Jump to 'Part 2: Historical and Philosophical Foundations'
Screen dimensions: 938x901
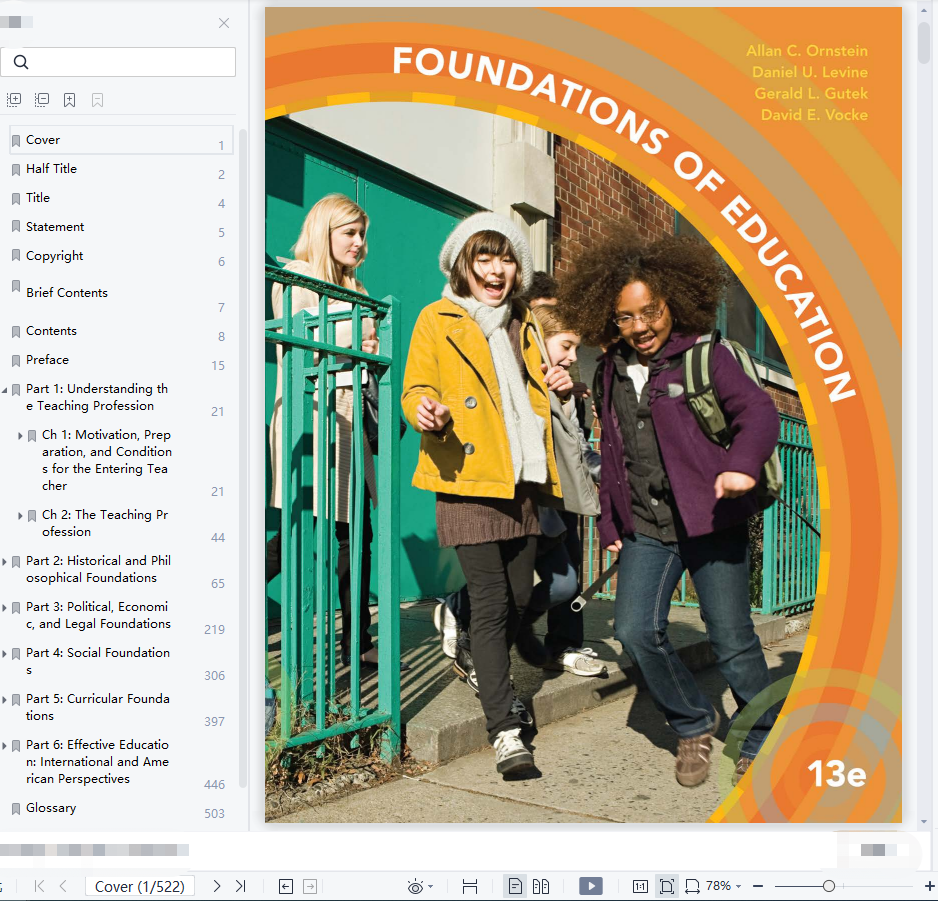[x=98, y=569]
